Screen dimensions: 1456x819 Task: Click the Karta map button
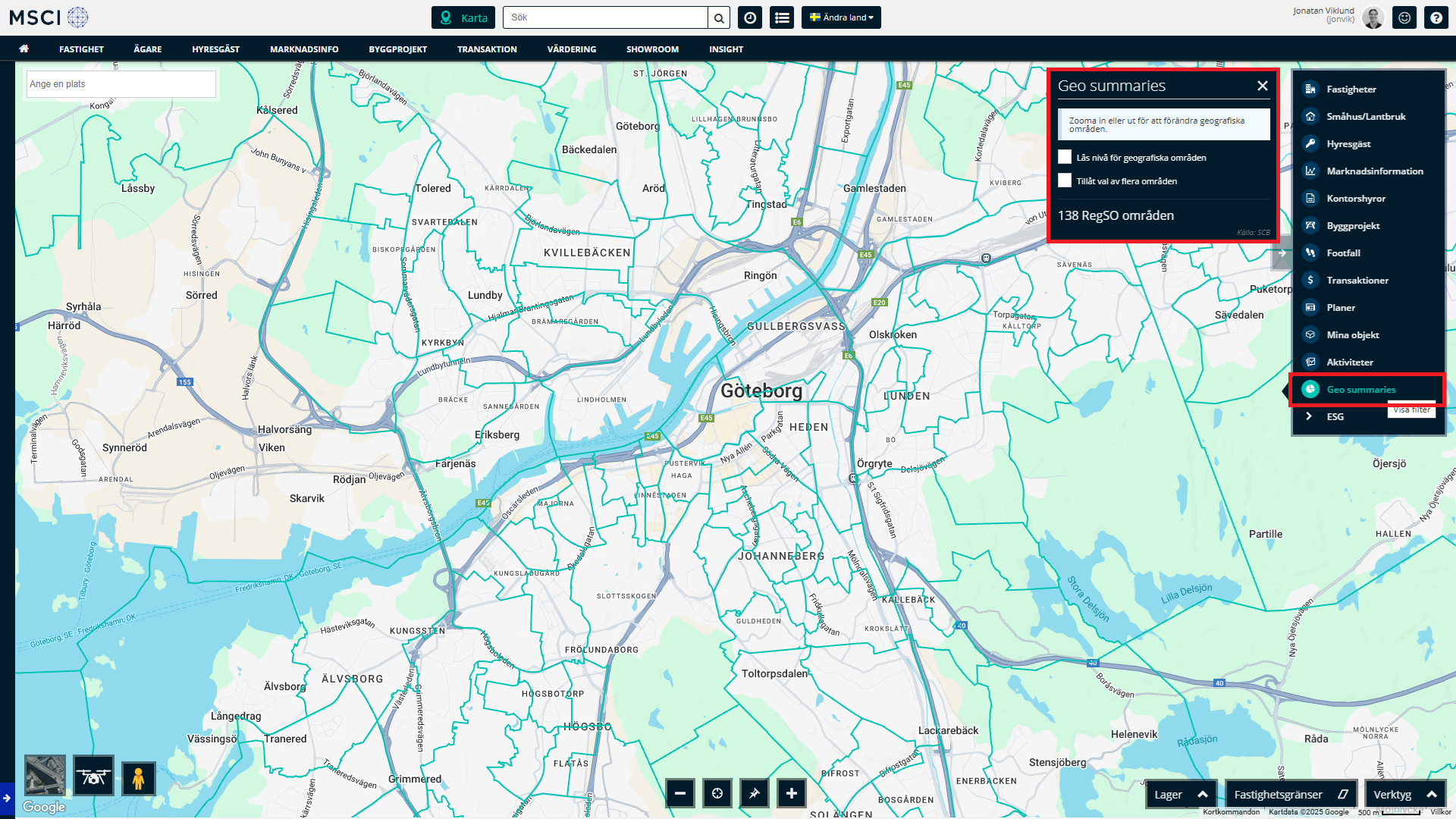[463, 17]
